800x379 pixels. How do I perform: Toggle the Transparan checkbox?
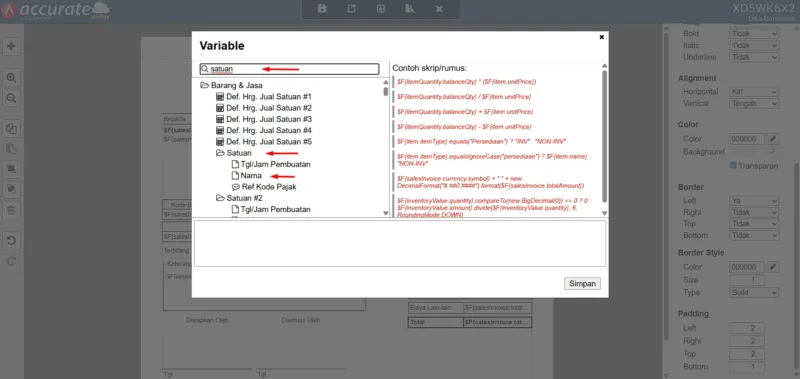[x=733, y=165]
